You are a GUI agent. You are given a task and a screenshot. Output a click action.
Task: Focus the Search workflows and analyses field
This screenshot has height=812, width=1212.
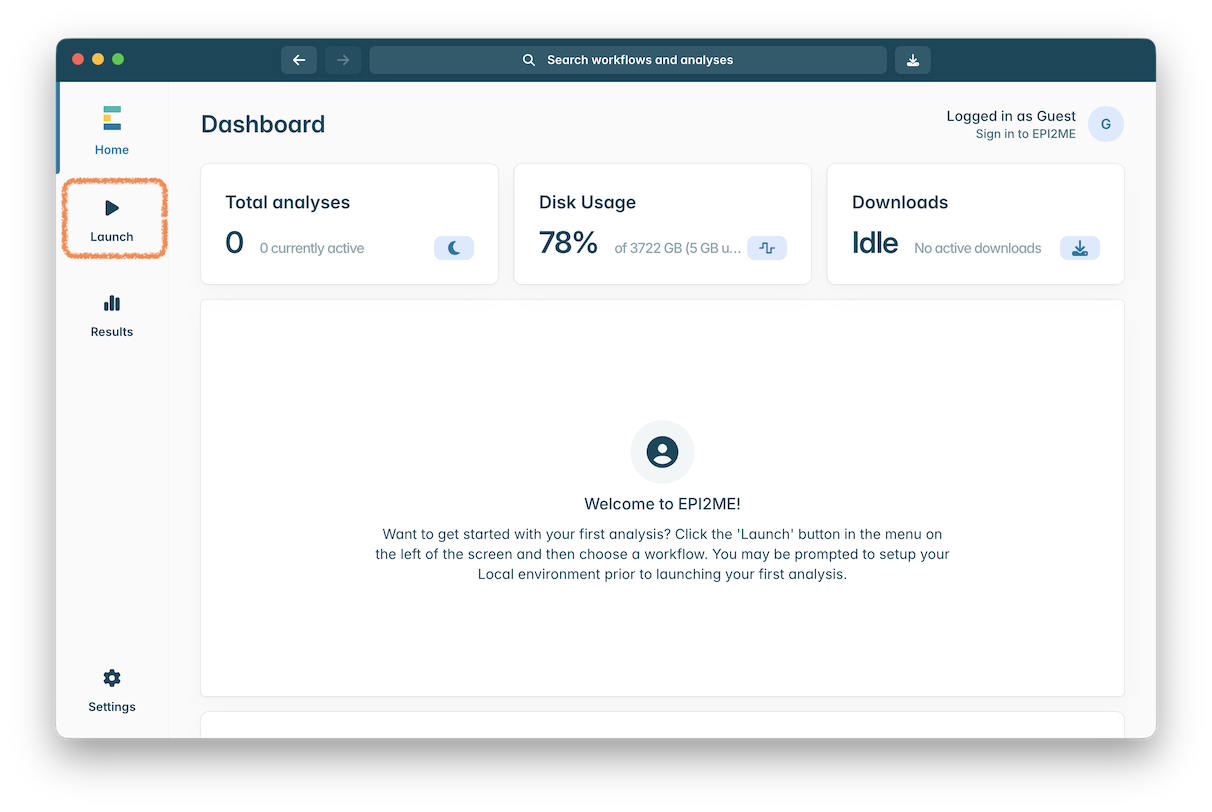tap(628, 60)
